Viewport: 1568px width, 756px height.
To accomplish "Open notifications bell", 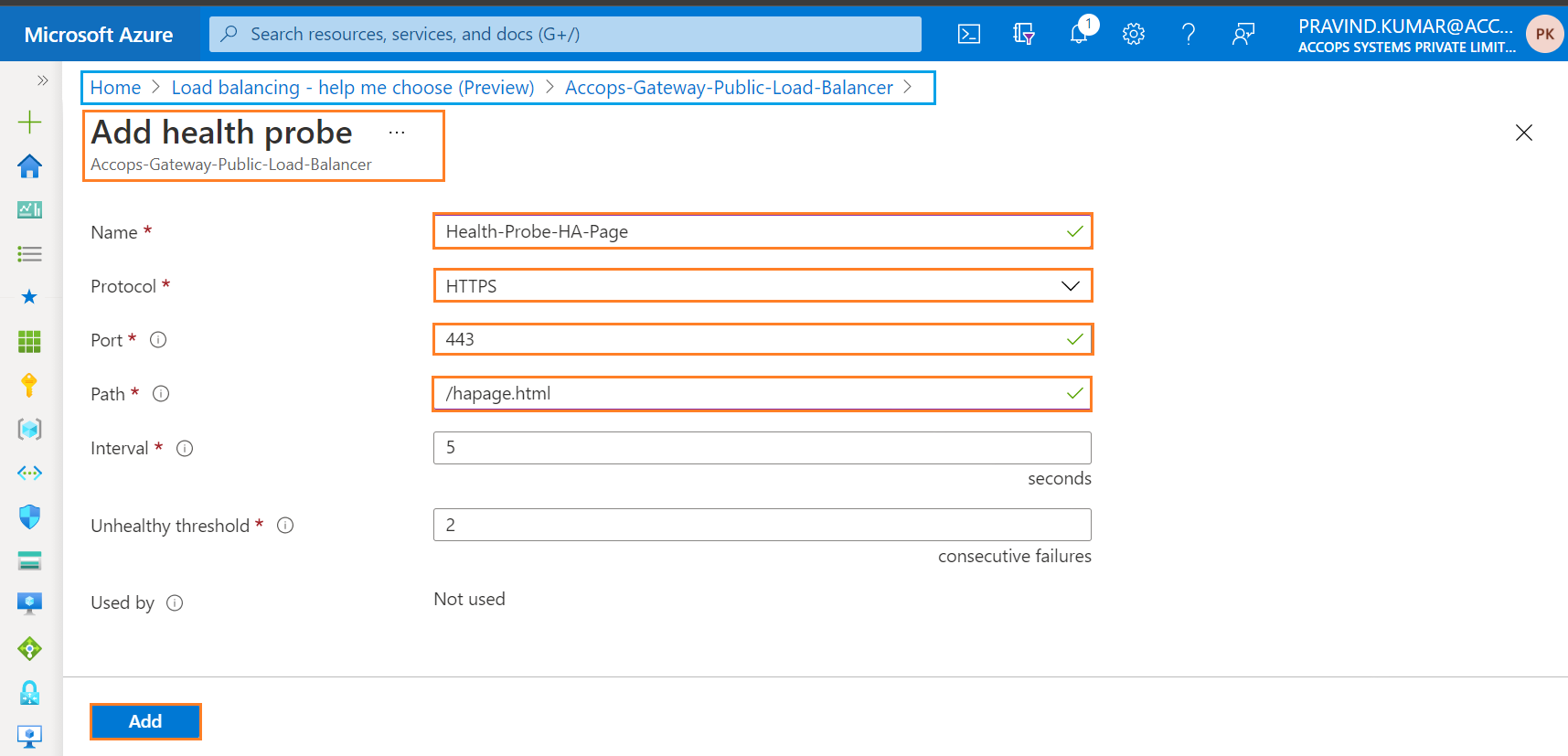I will 1080,34.
